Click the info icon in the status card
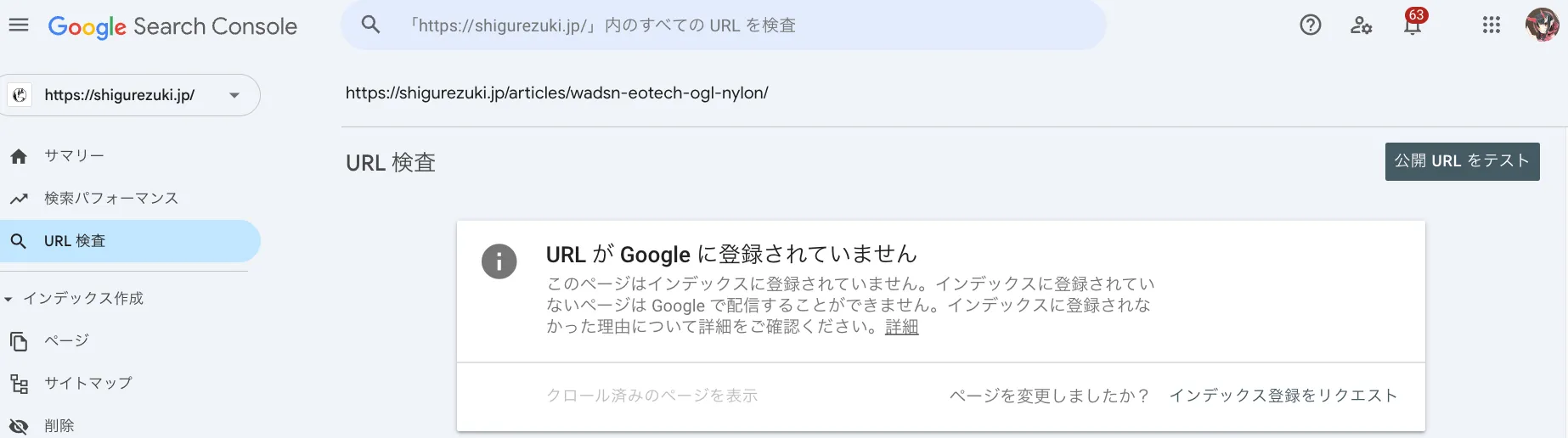1568x438 pixels. click(499, 261)
